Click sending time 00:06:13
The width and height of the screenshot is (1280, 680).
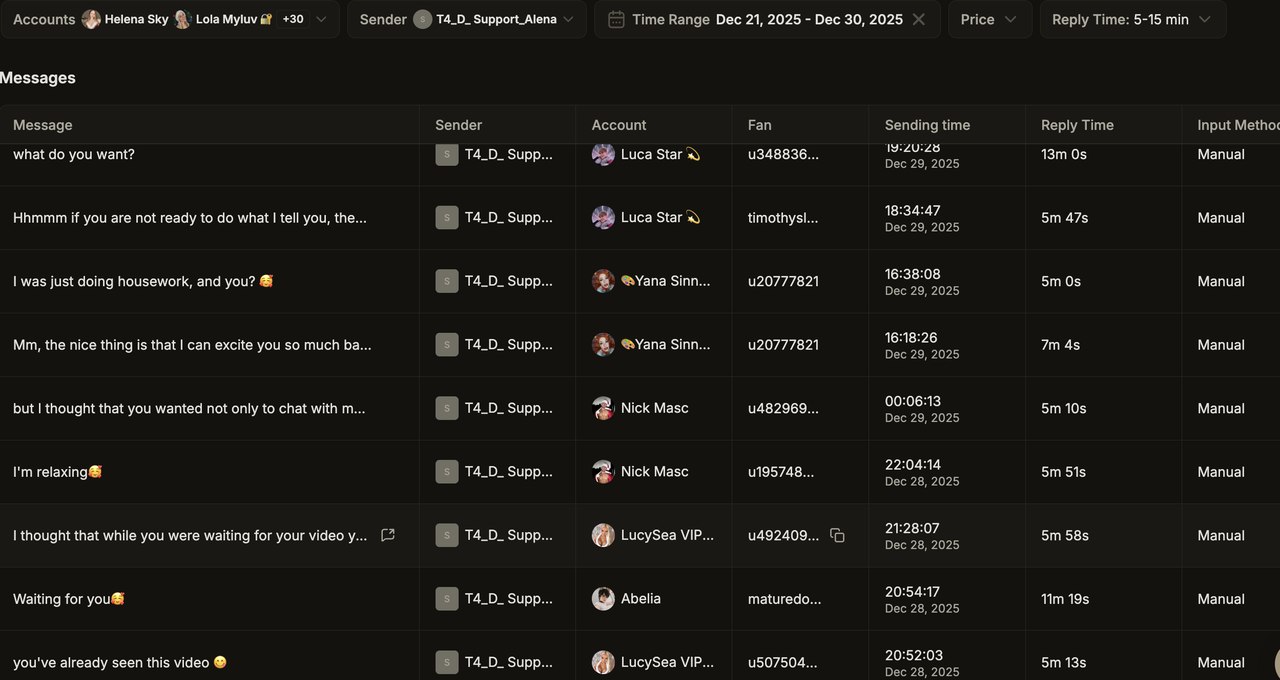(x=913, y=401)
